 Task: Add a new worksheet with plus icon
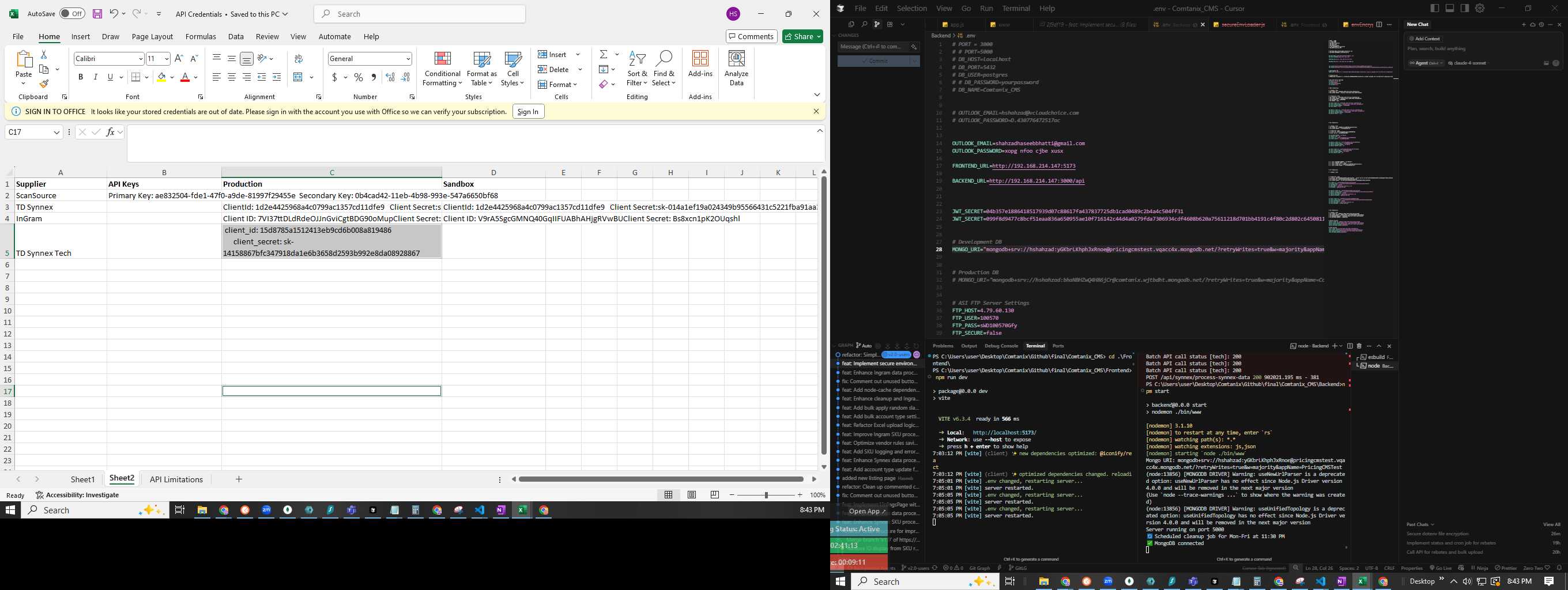pyautogui.click(x=239, y=479)
